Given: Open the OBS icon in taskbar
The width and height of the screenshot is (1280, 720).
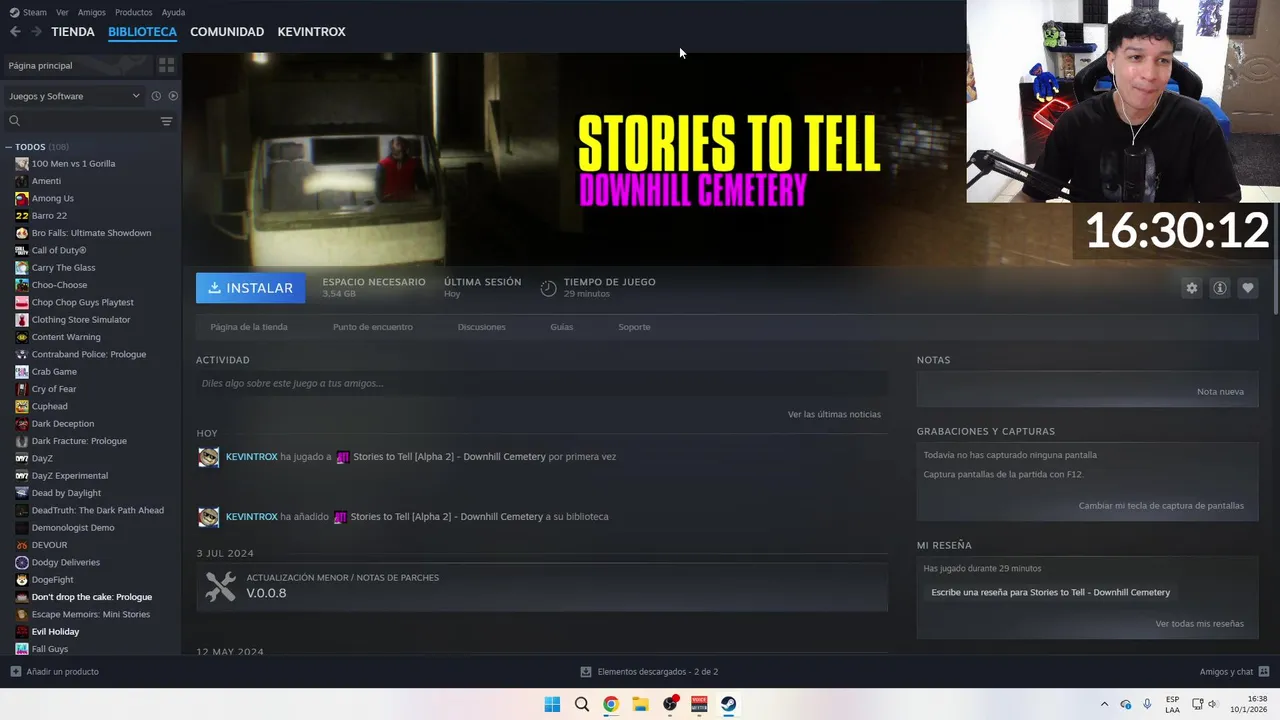Looking at the screenshot, I should tap(670, 704).
